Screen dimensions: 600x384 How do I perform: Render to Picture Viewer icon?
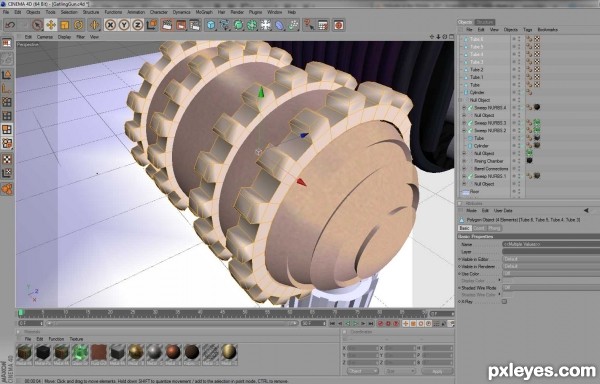tap(181, 25)
